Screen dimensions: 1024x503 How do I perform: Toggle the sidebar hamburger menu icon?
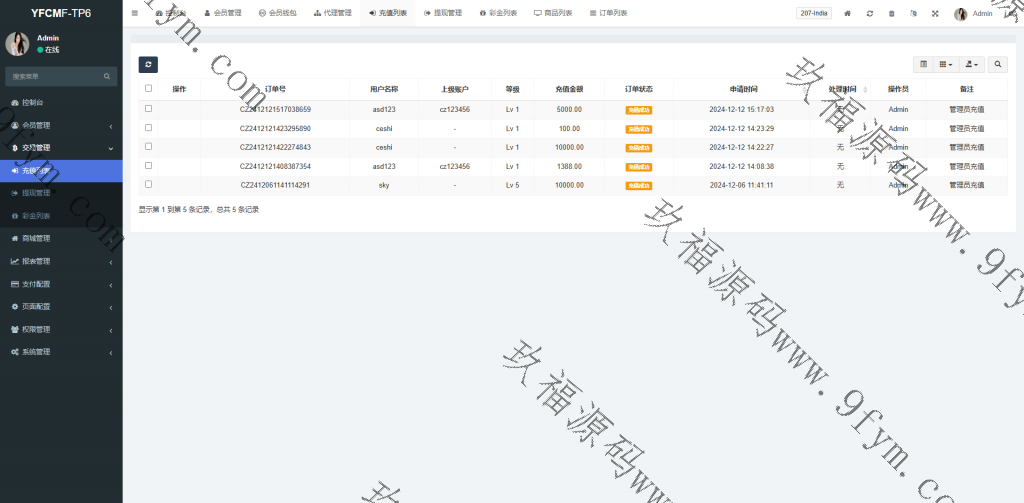(x=135, y=13)
